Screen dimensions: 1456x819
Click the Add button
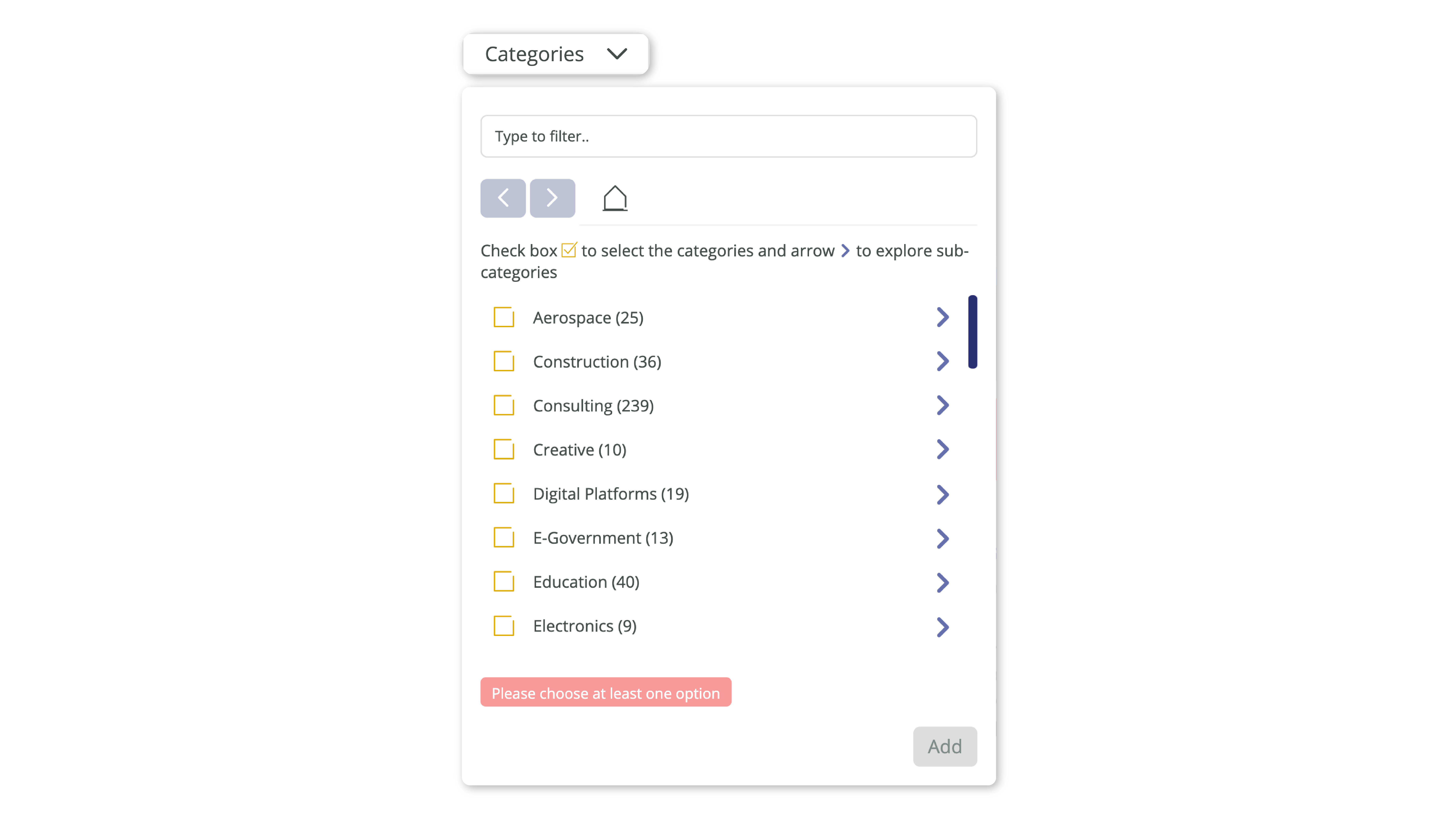pyautogui.click(x=945, y=746)
